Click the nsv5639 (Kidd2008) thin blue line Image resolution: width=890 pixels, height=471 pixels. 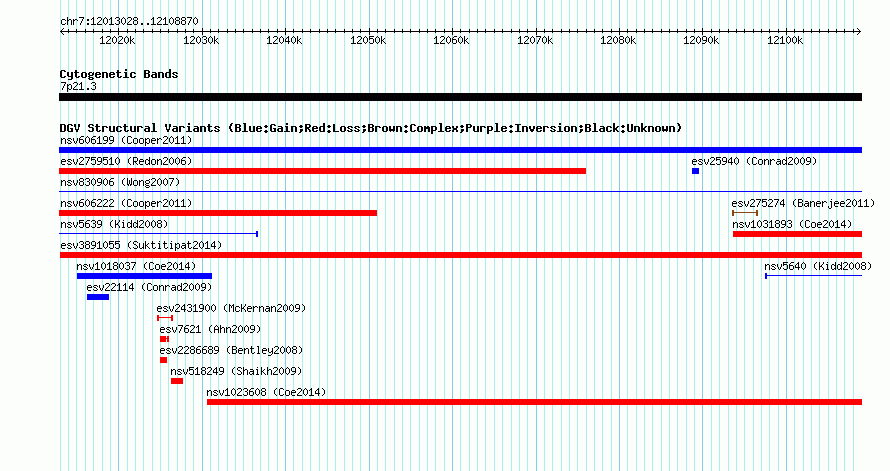point(158,234)
